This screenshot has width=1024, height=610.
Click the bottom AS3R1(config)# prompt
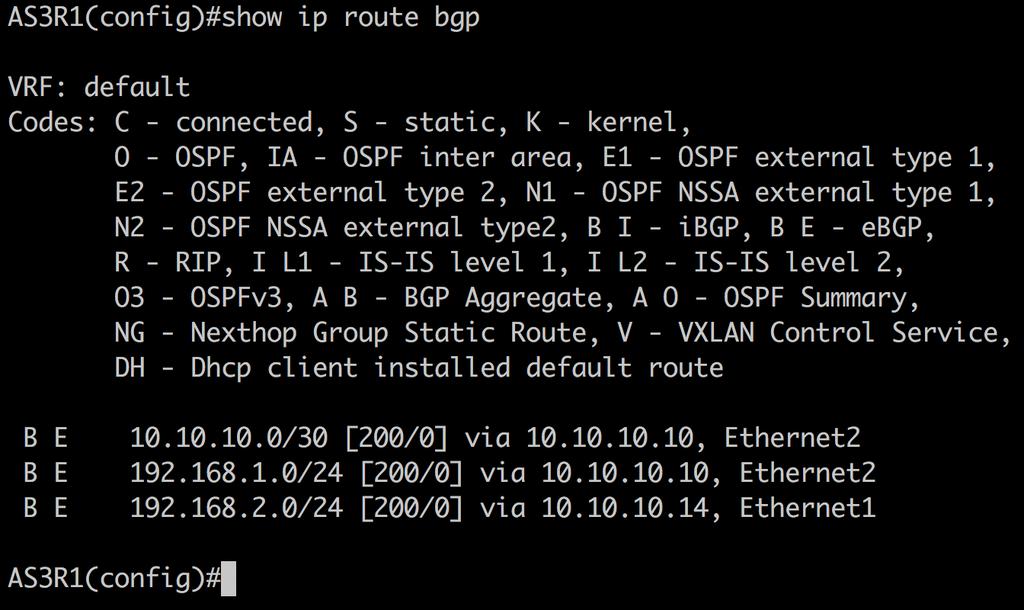coord(114,579)
